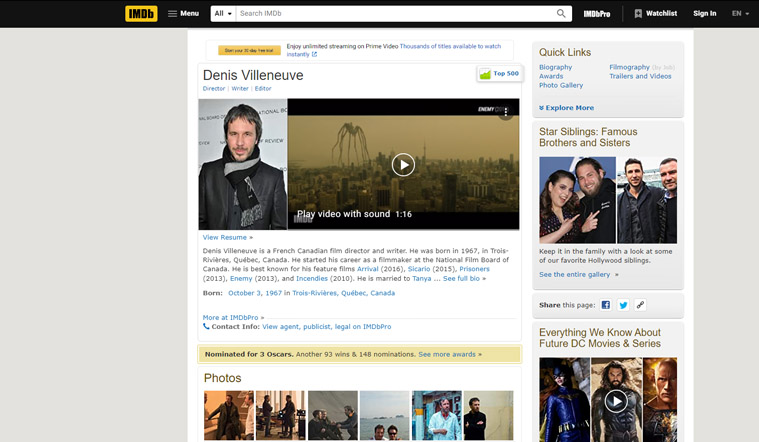The width and height of the screenshot is (759, 442).
Task: Expand Explore More in Quick Links
Action: pyautogui.click(x=567, y=108)
